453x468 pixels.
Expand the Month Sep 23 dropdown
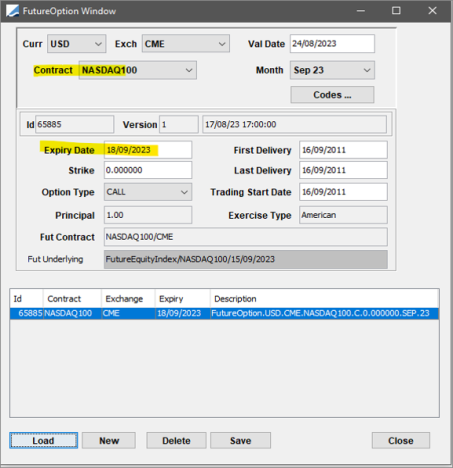pos(332,70)
